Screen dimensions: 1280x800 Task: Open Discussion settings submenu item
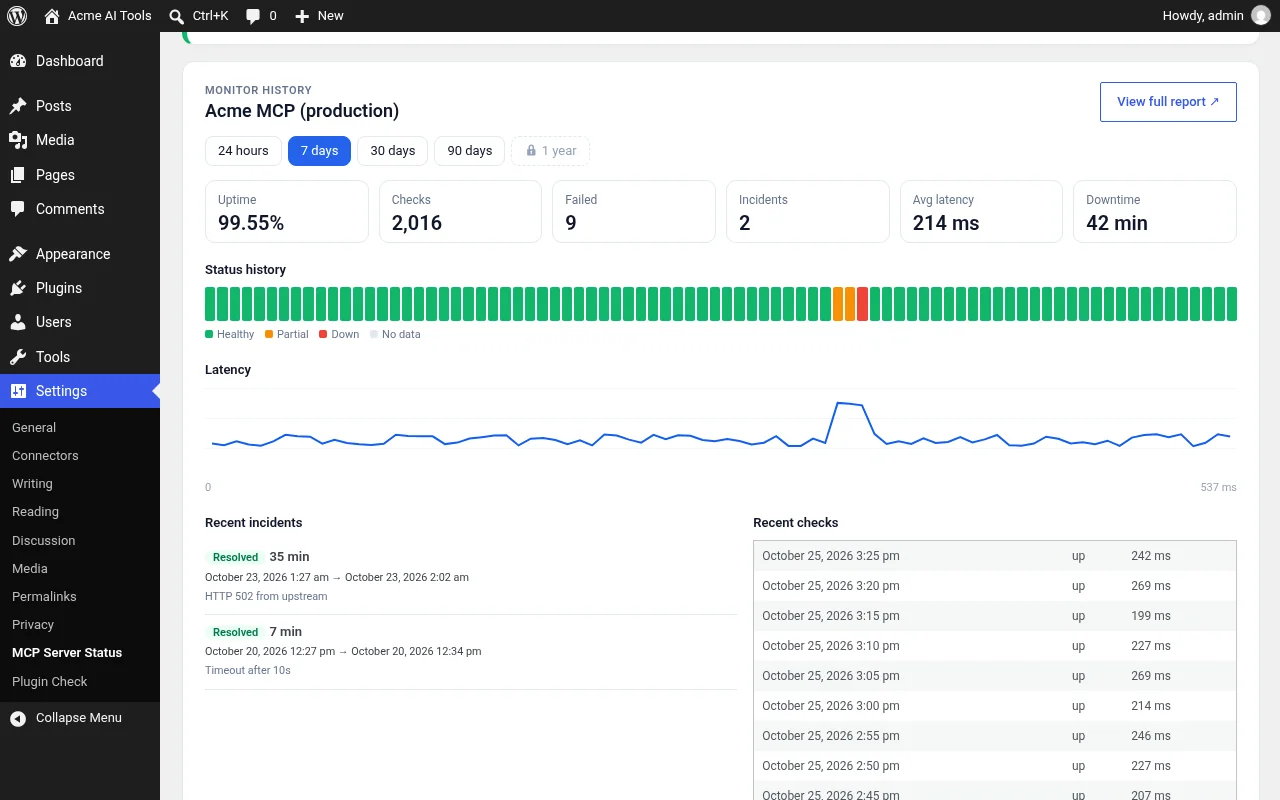(80, 540)
